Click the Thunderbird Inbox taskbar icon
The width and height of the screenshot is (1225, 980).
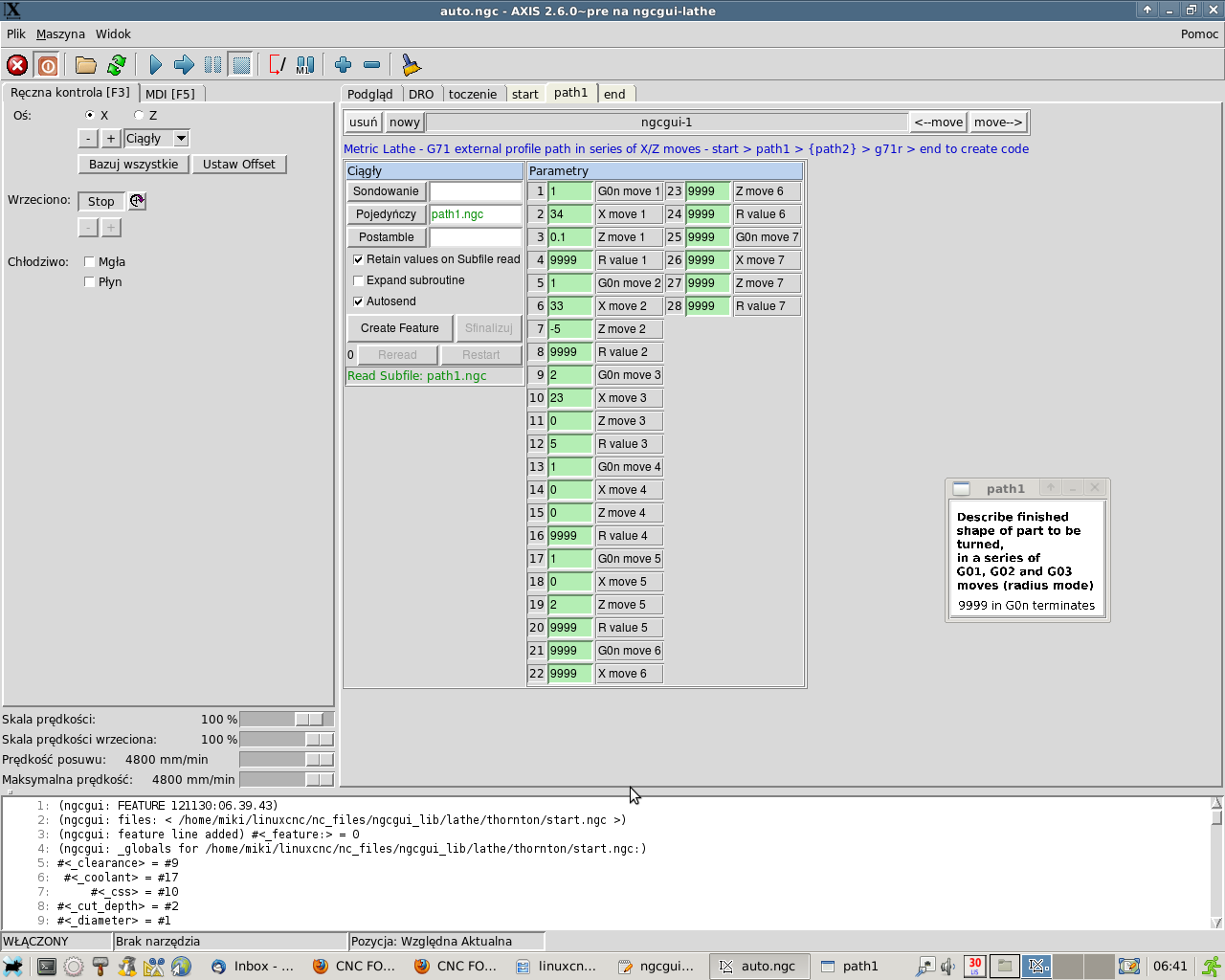pos(254,967)
